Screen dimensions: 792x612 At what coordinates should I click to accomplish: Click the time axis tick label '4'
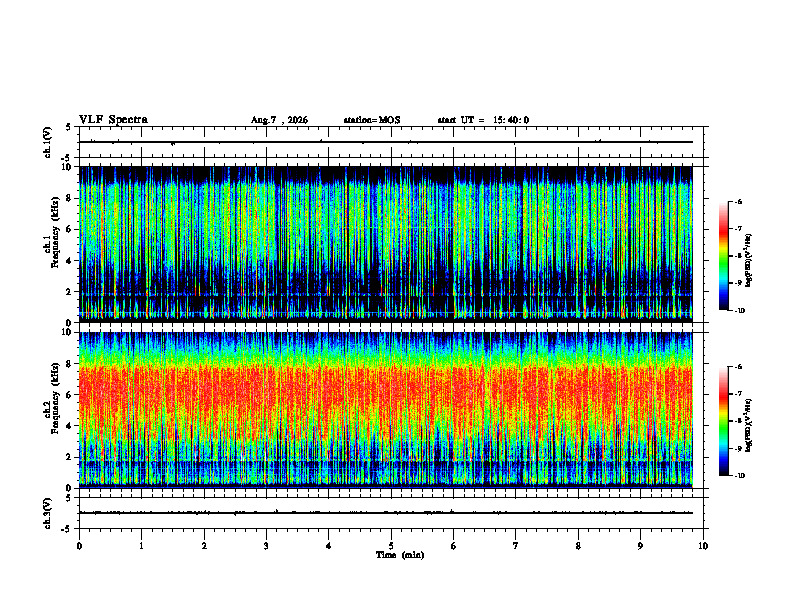click(x=328, y=546)
